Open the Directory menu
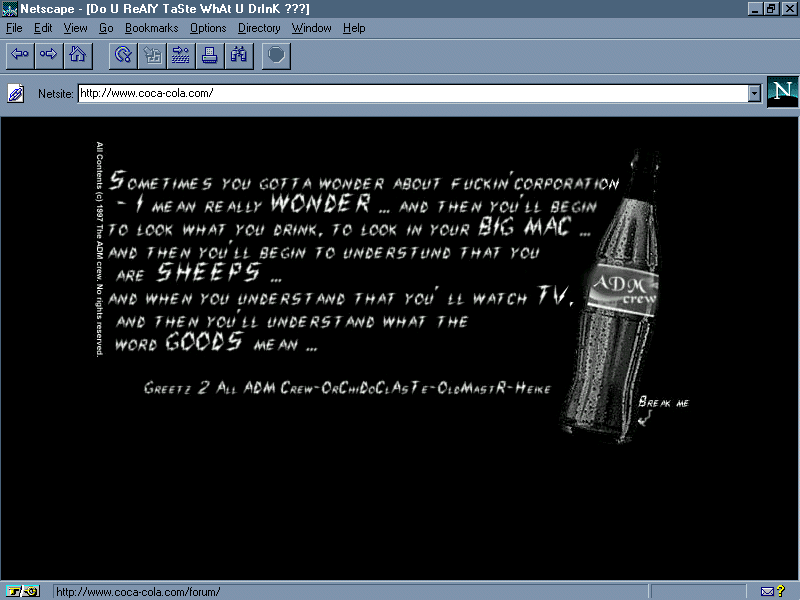Image resolution: width=800 pixels, height=600 pixels. [x=259, y=28]
